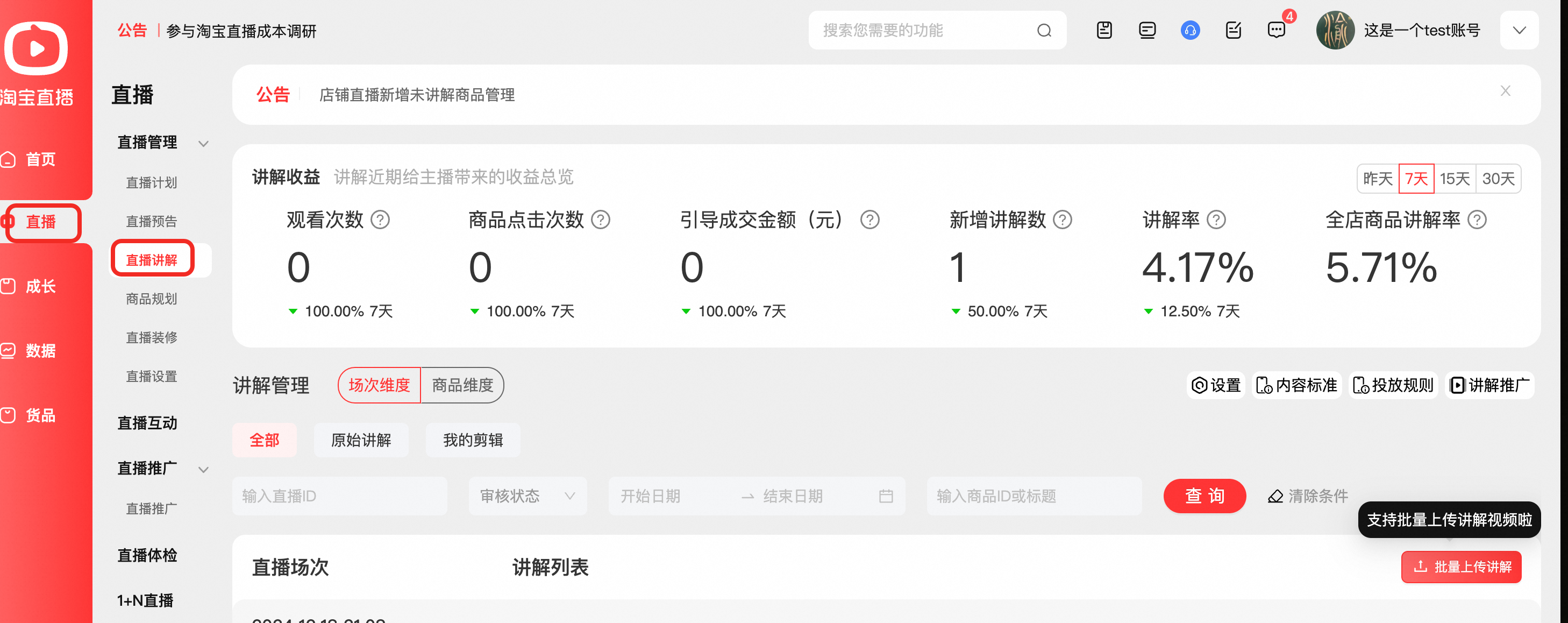The height and width of the screenshot is (623, 1568).
Task: Click the search magnifier icon
Action: (1044, 31)
